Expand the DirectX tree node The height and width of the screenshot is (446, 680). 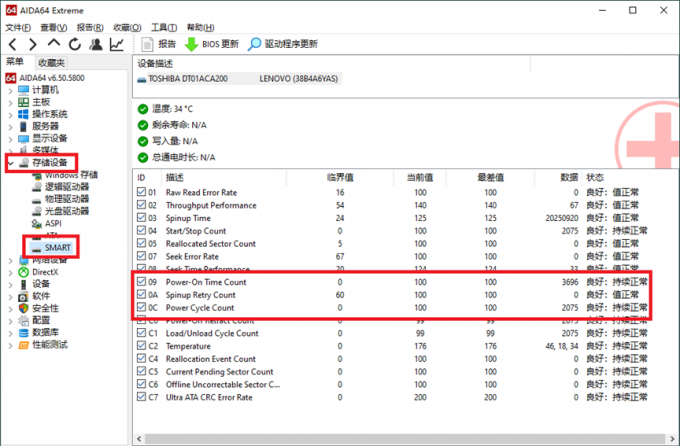(x=10, y=272)
